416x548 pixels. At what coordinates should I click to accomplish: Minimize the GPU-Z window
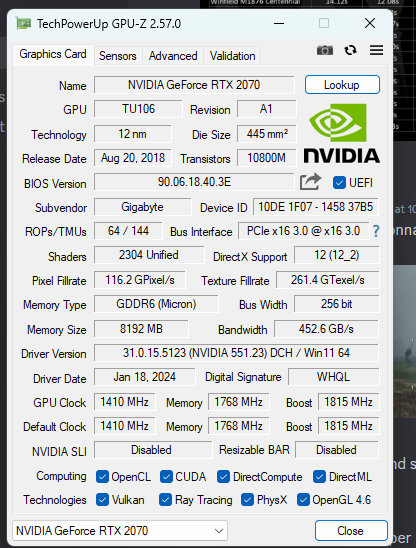point(279,24)
